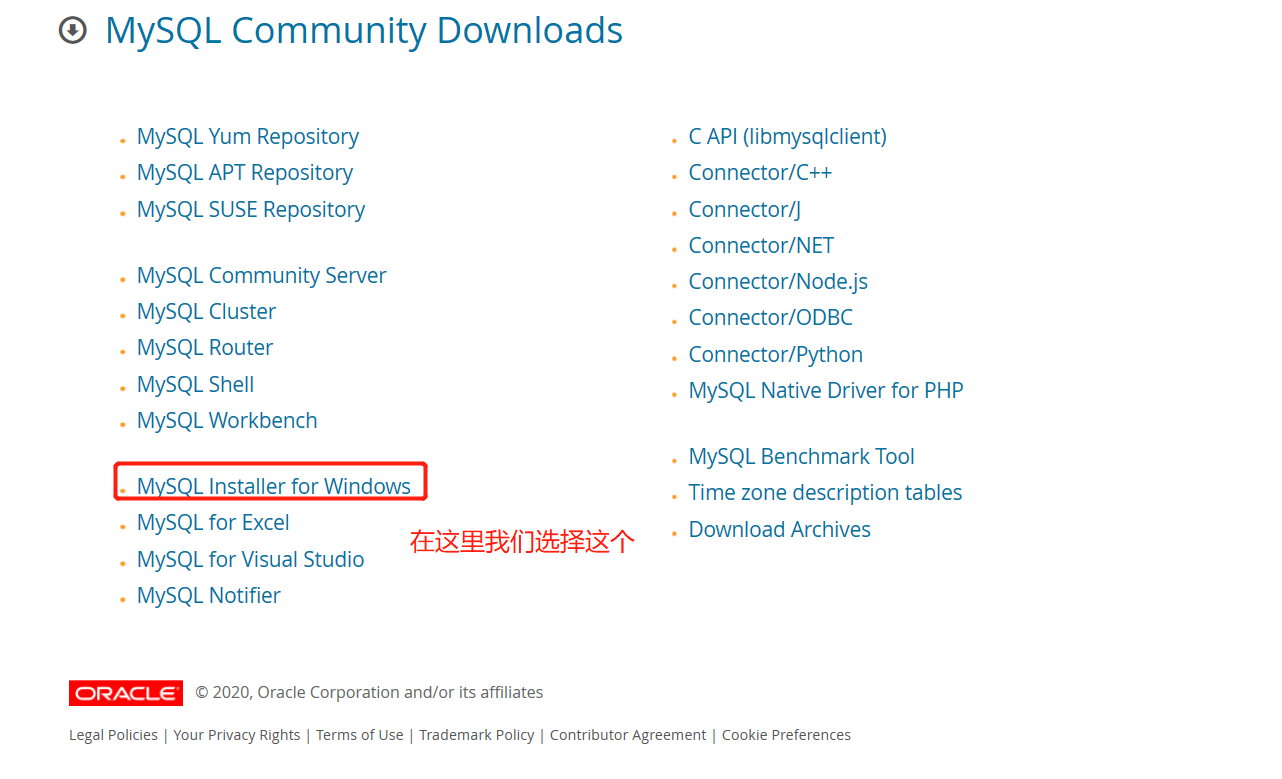Open MySQL Router downloads
This screenshot has width=1282, height=779.
click(x=204, y=347)
